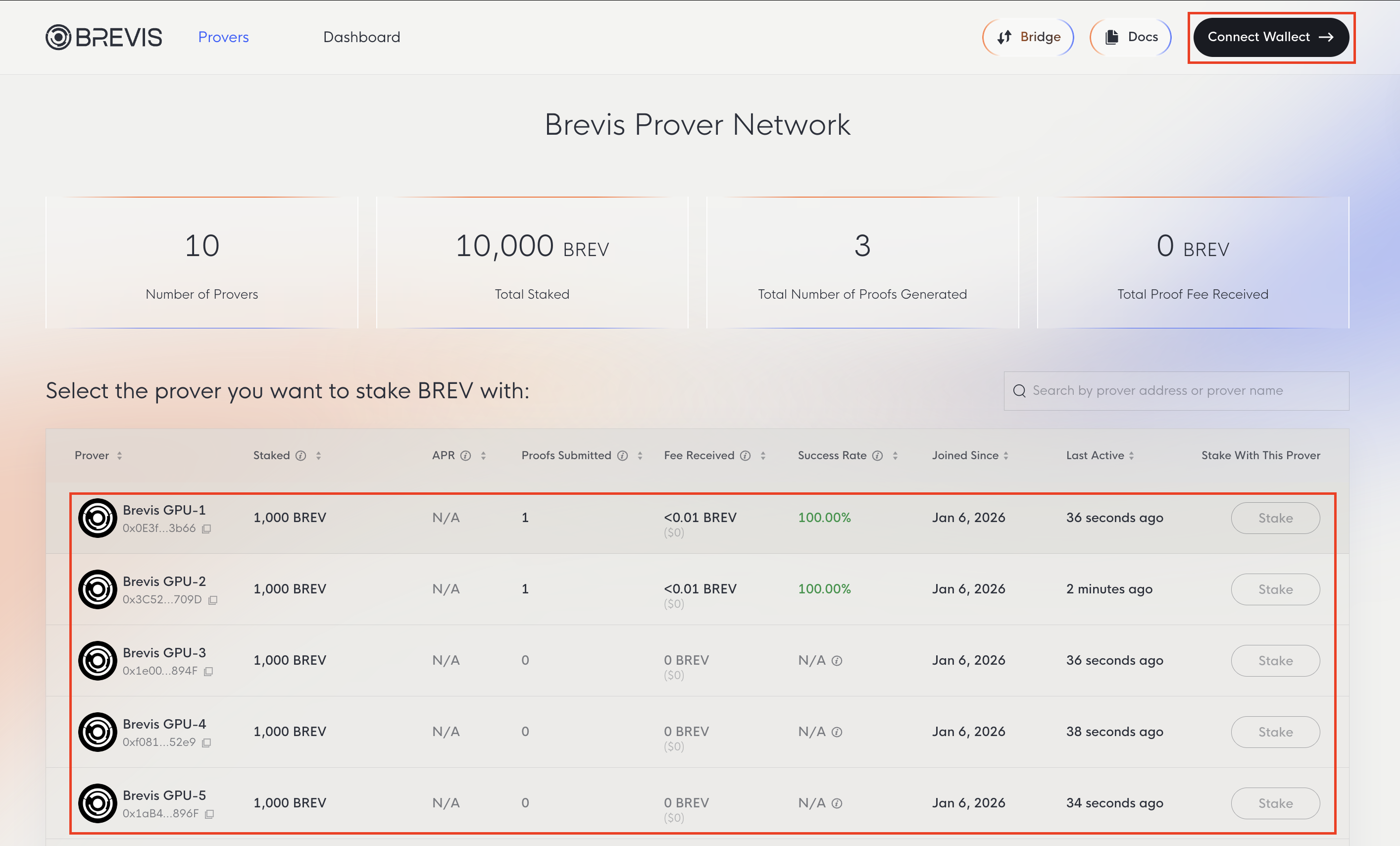Sort by Joined Since column
The width and height of the screenshot is (1400, 846).
click(1005, 455)
